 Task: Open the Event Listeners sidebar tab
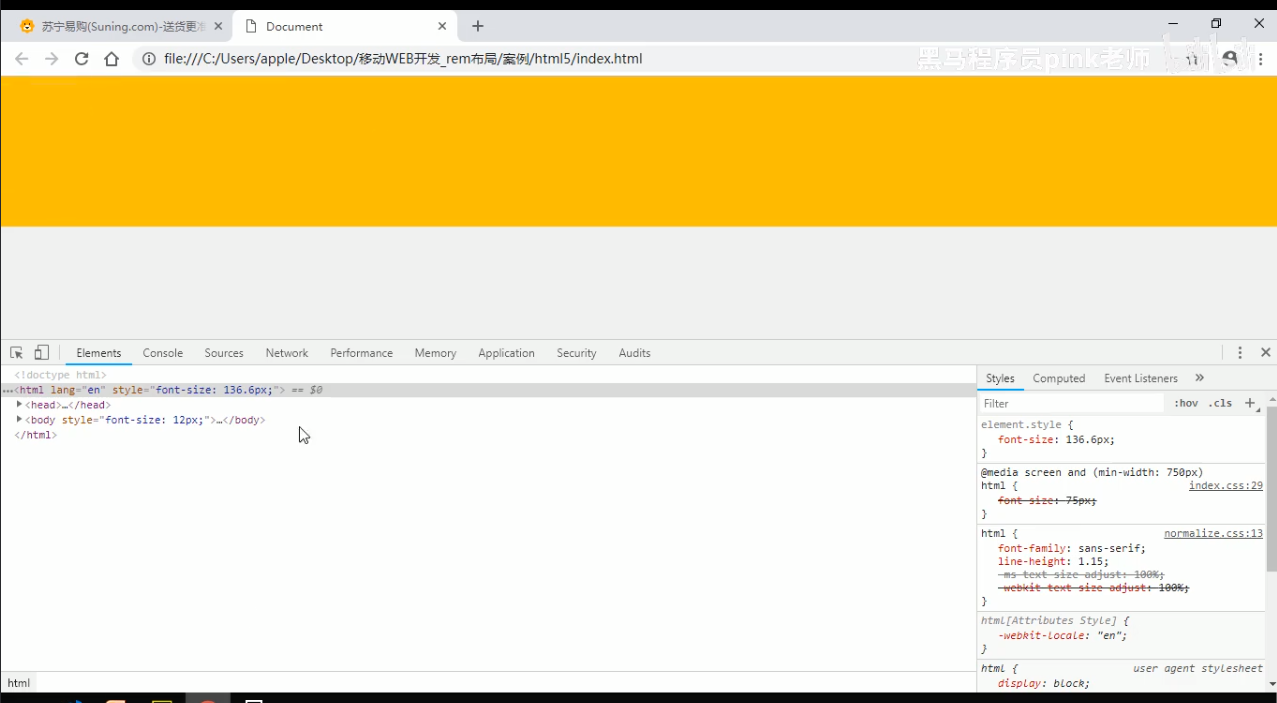tap(1141, 378)
